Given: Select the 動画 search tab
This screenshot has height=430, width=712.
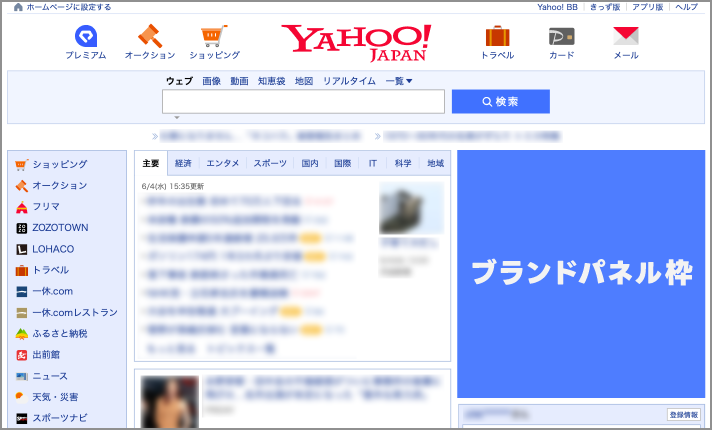Looking at the screenshot, I should 239,81.
